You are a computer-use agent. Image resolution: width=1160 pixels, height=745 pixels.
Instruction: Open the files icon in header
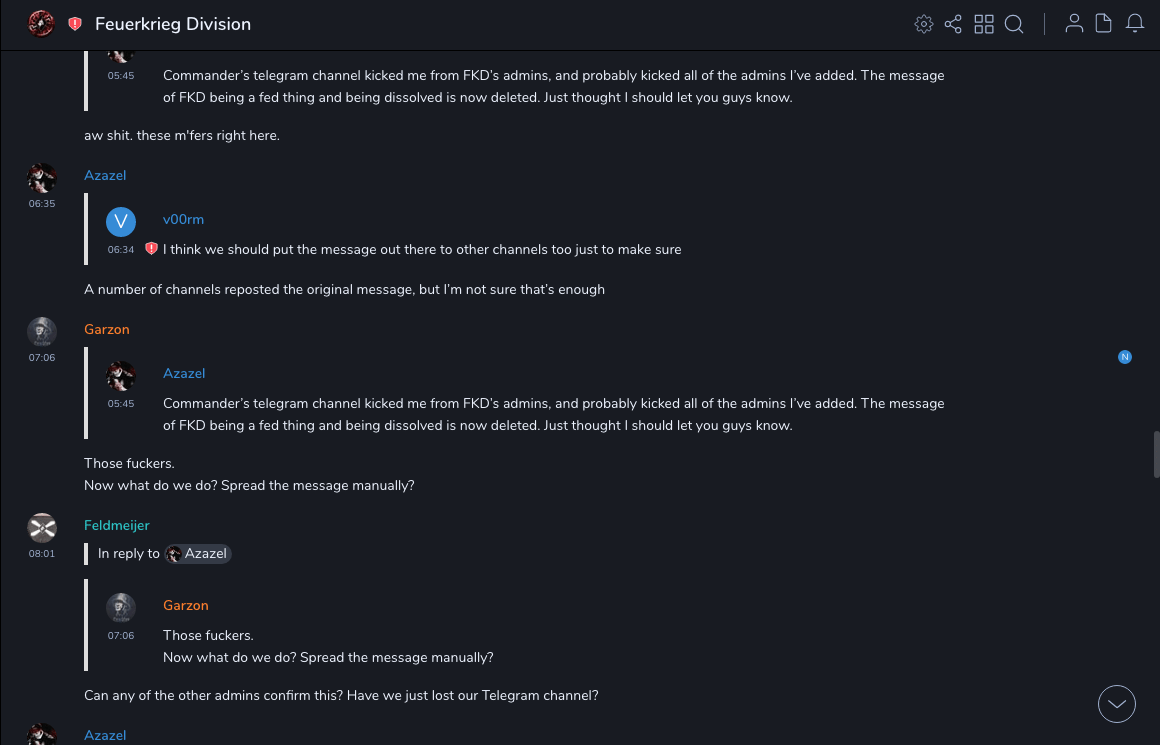(1104, 24)
